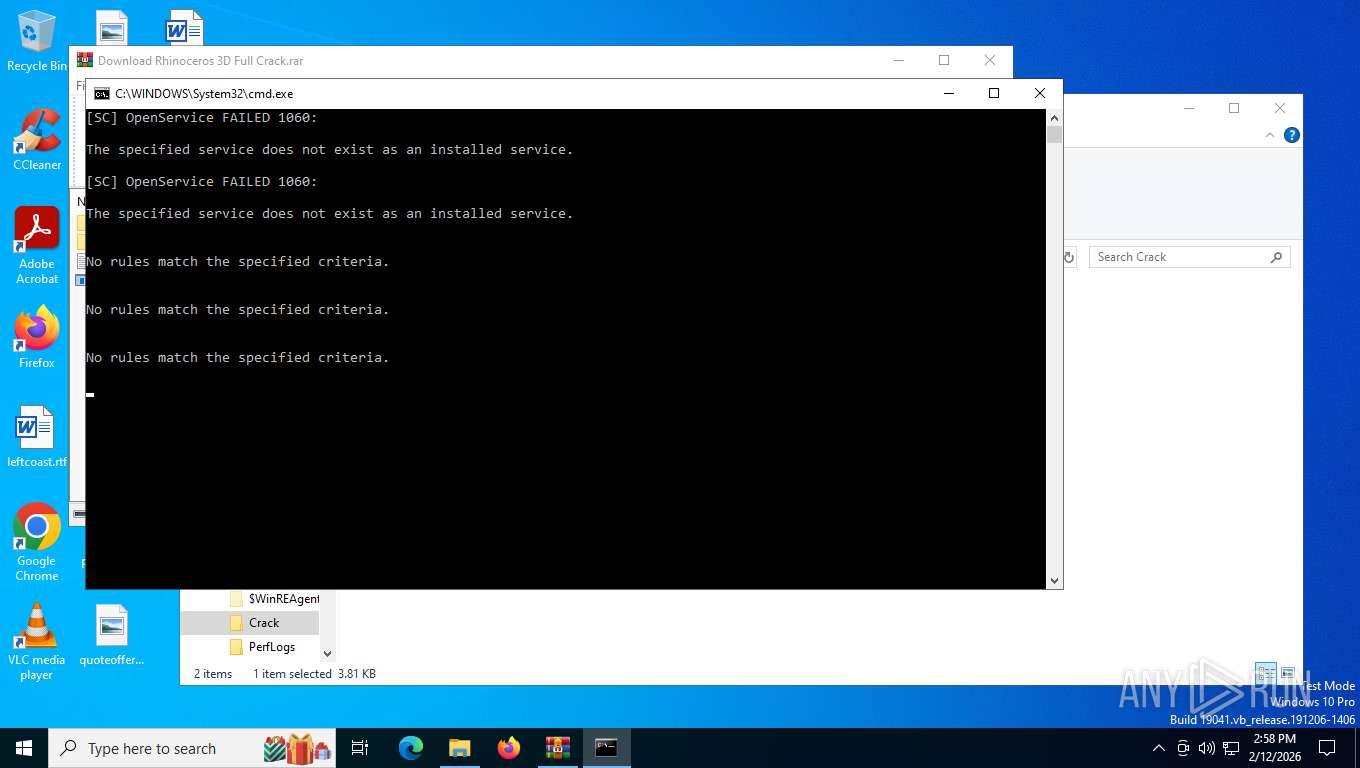The height and width of the screenshot is (768, 1360).
Task: Open the volume control in system tray
Action: tap(1206, 748)
